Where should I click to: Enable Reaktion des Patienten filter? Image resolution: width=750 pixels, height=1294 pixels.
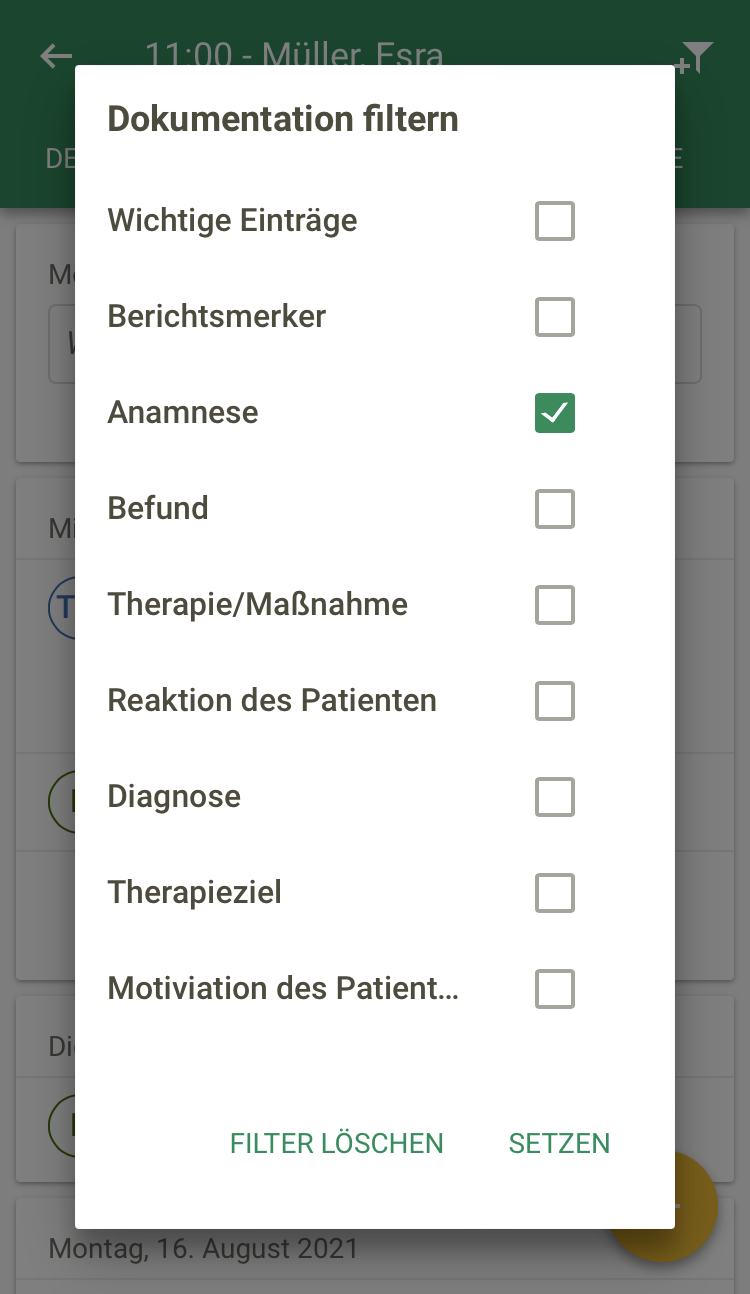click(x=554, y=701)
